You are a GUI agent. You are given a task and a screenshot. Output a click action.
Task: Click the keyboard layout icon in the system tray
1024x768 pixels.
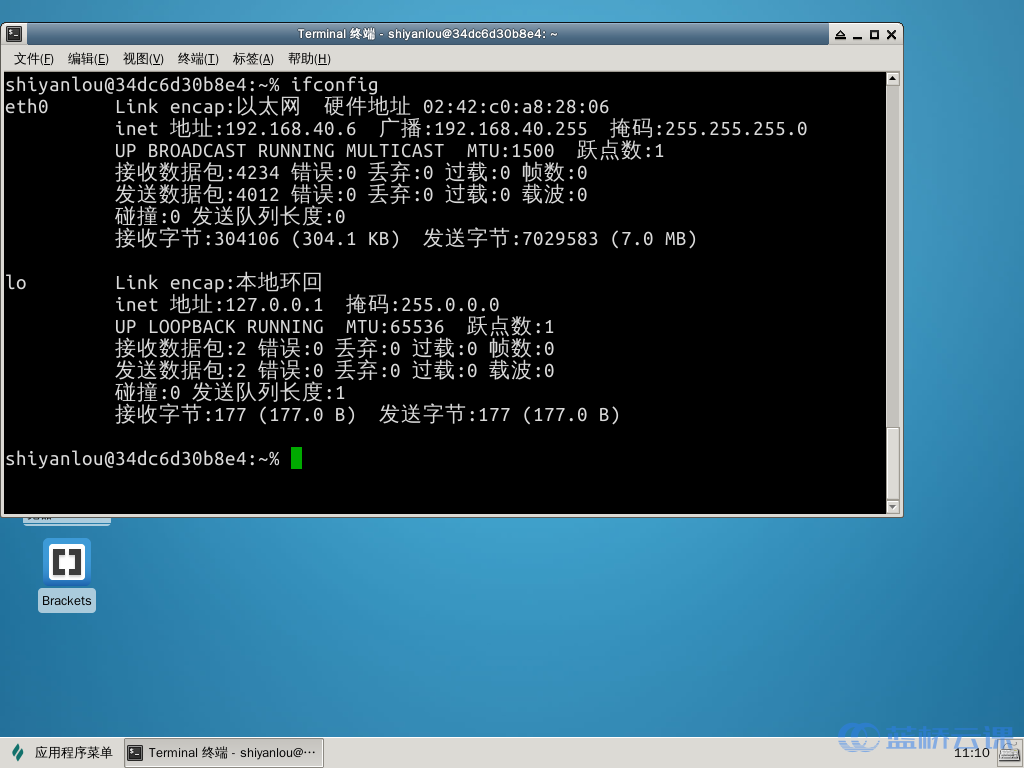click(x=1008, y=752)
